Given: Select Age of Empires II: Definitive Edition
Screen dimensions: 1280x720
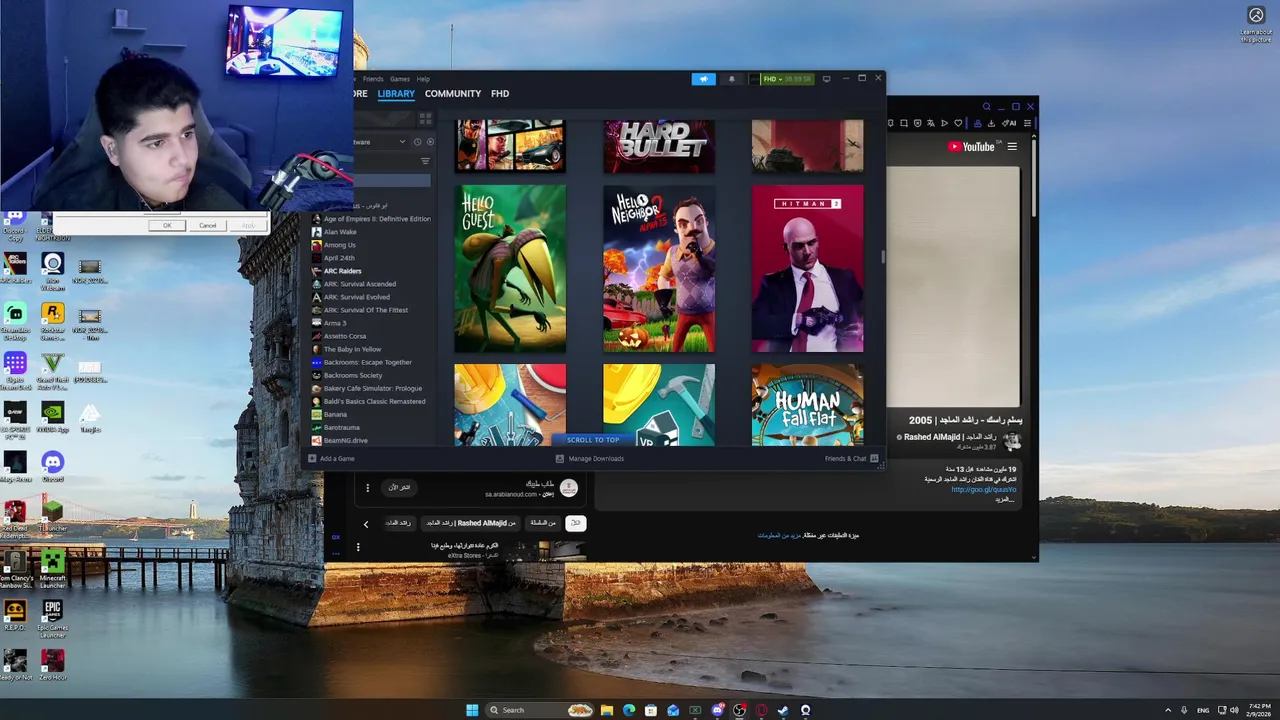Looking at the screenshot, I should click(371, 219).
